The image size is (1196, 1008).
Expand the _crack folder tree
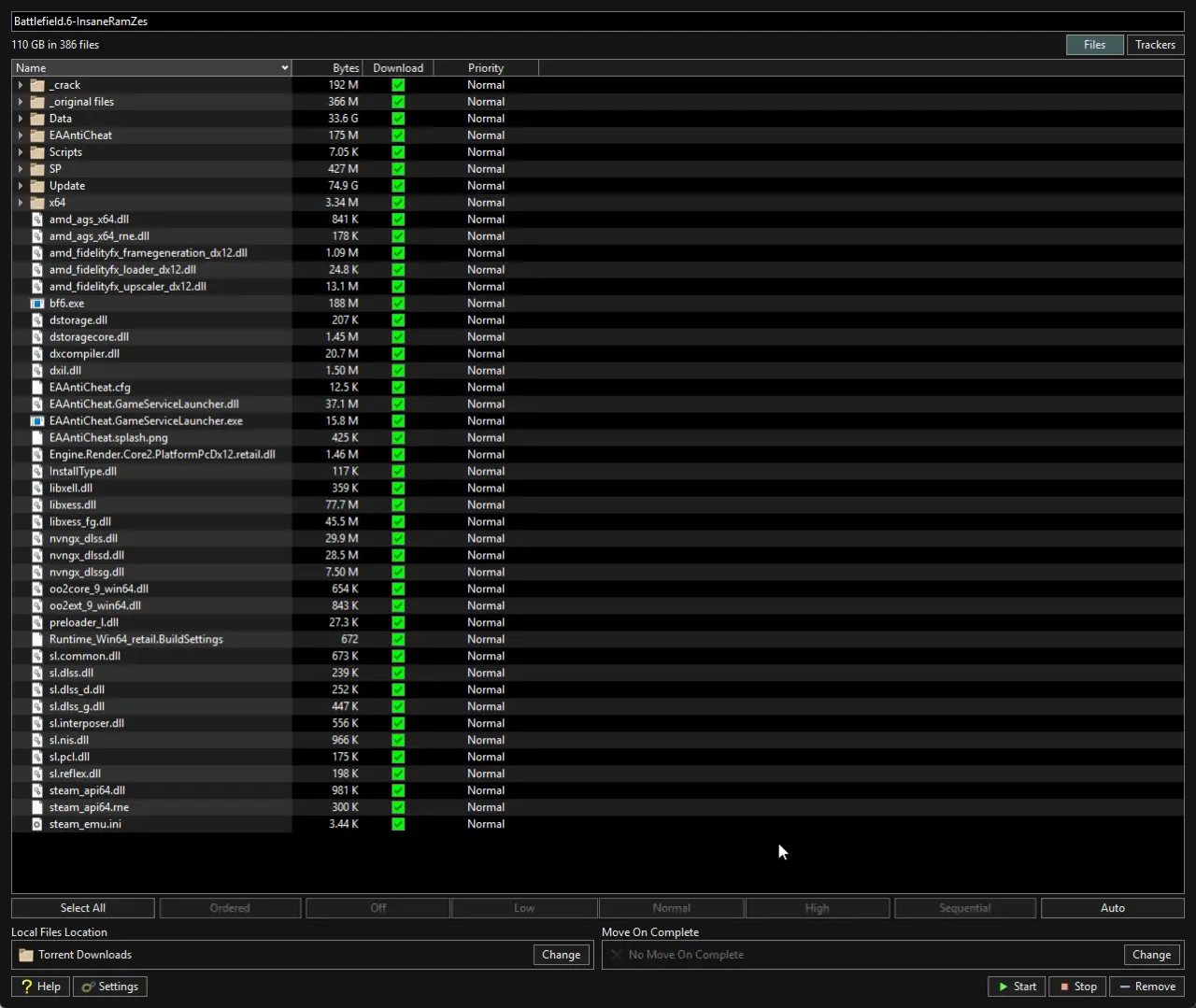21,85
